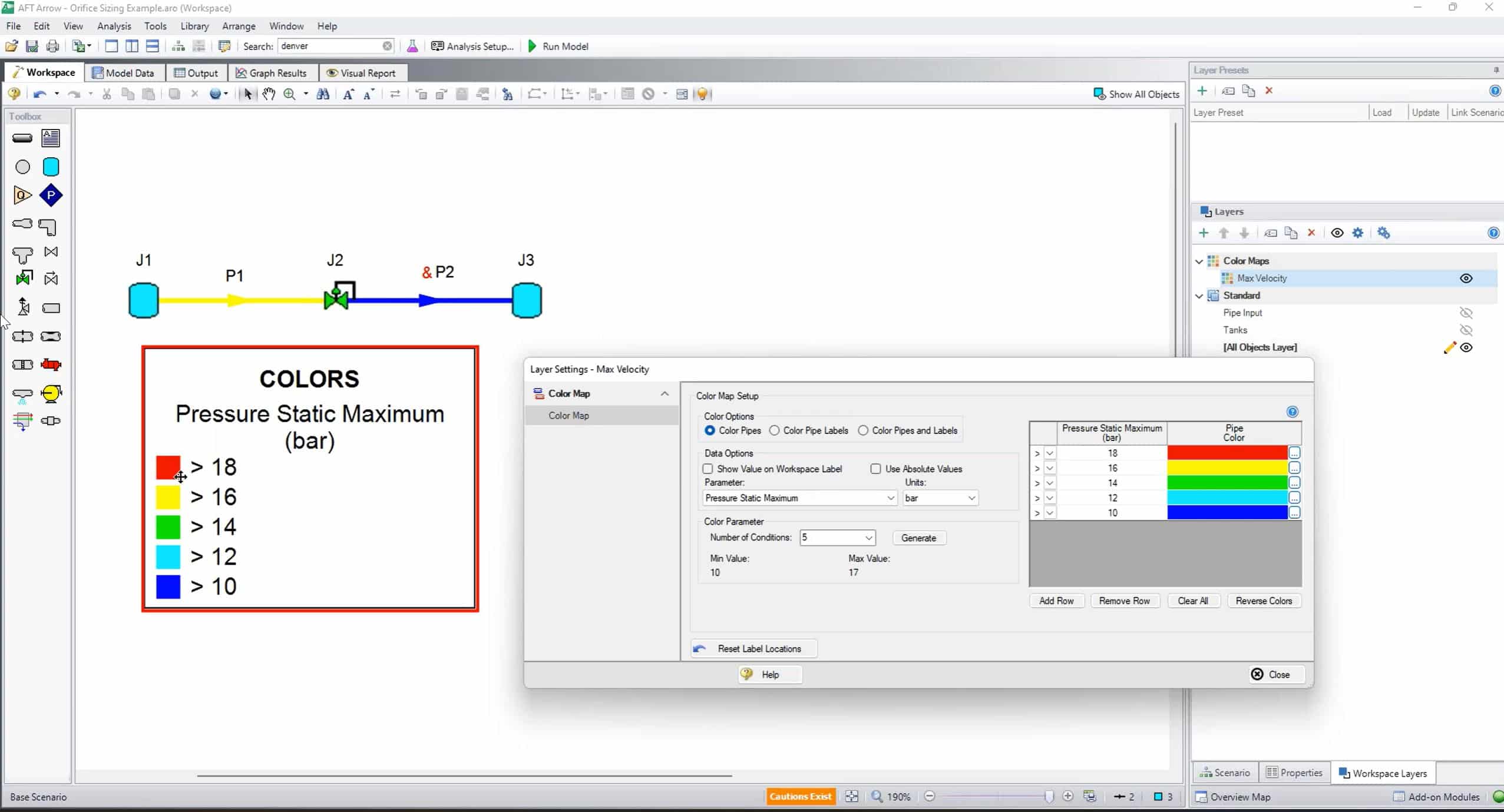Check Use Absolute Values option
Image resolution: width=1504 pixels, height=812 pixels.
tap(876, 469)
